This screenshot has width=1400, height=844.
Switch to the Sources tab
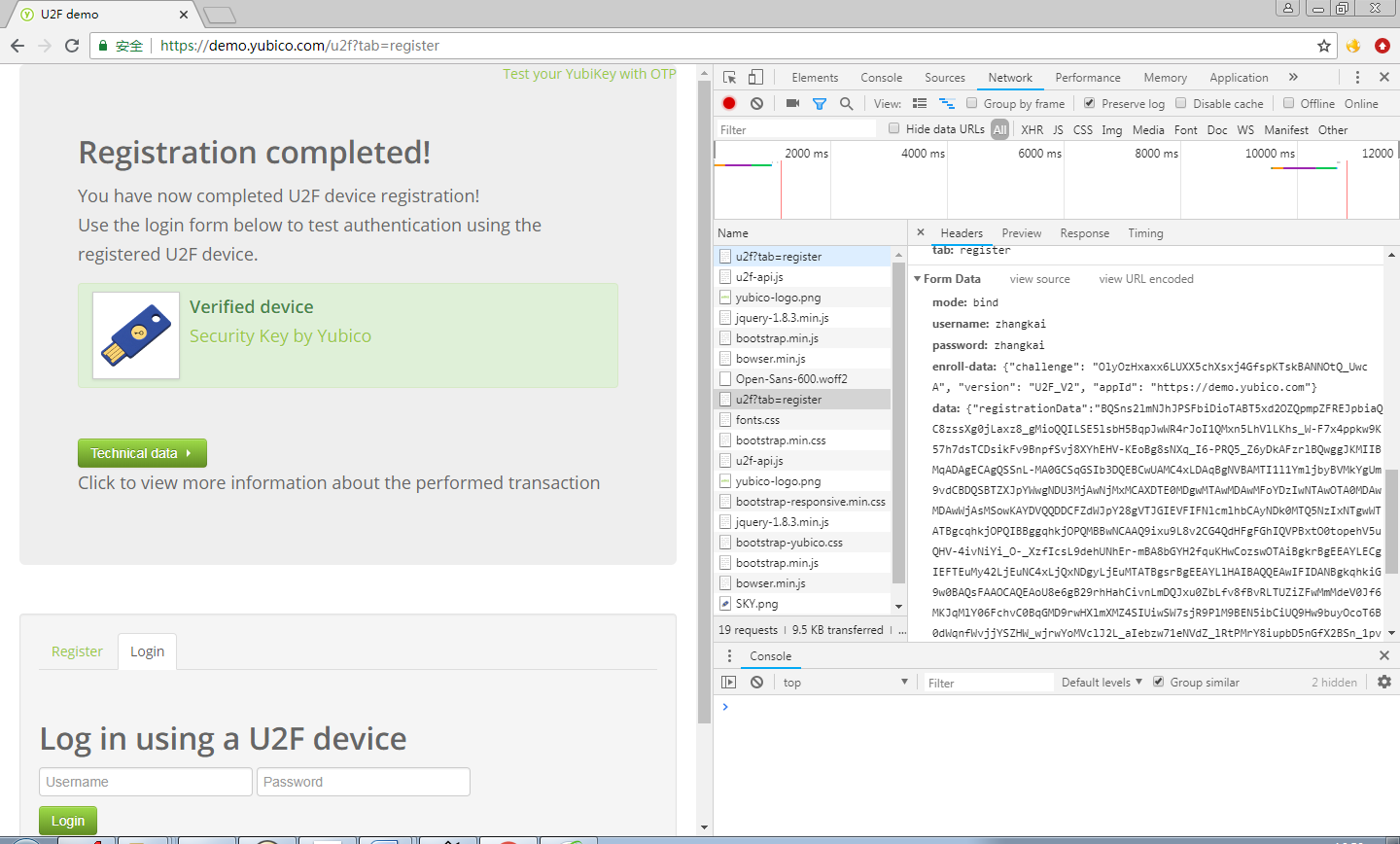pos(945,77)
